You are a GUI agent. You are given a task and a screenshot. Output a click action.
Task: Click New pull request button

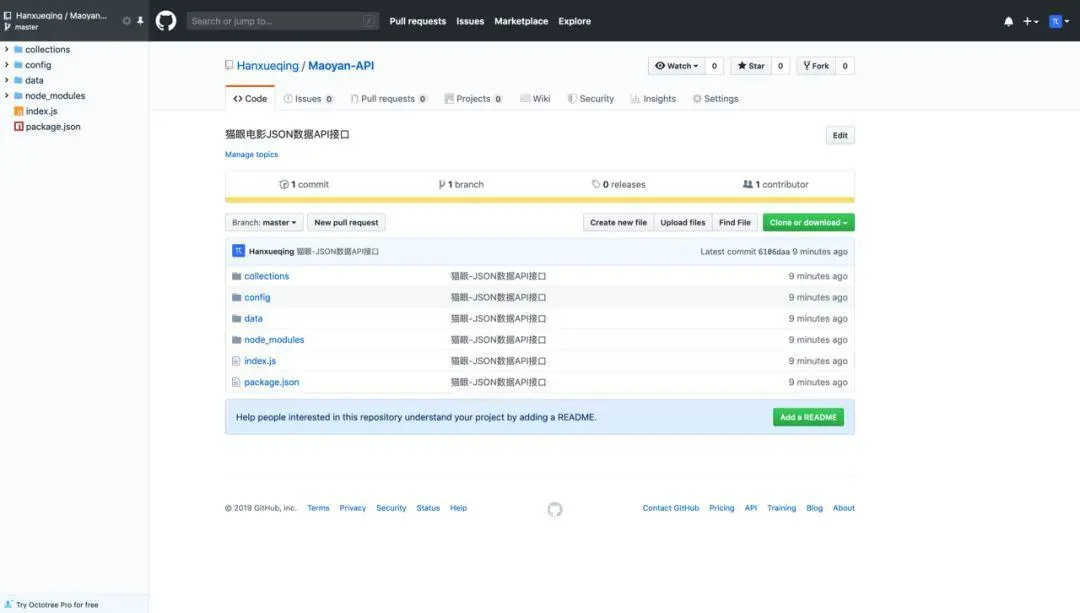click(346, 222)
